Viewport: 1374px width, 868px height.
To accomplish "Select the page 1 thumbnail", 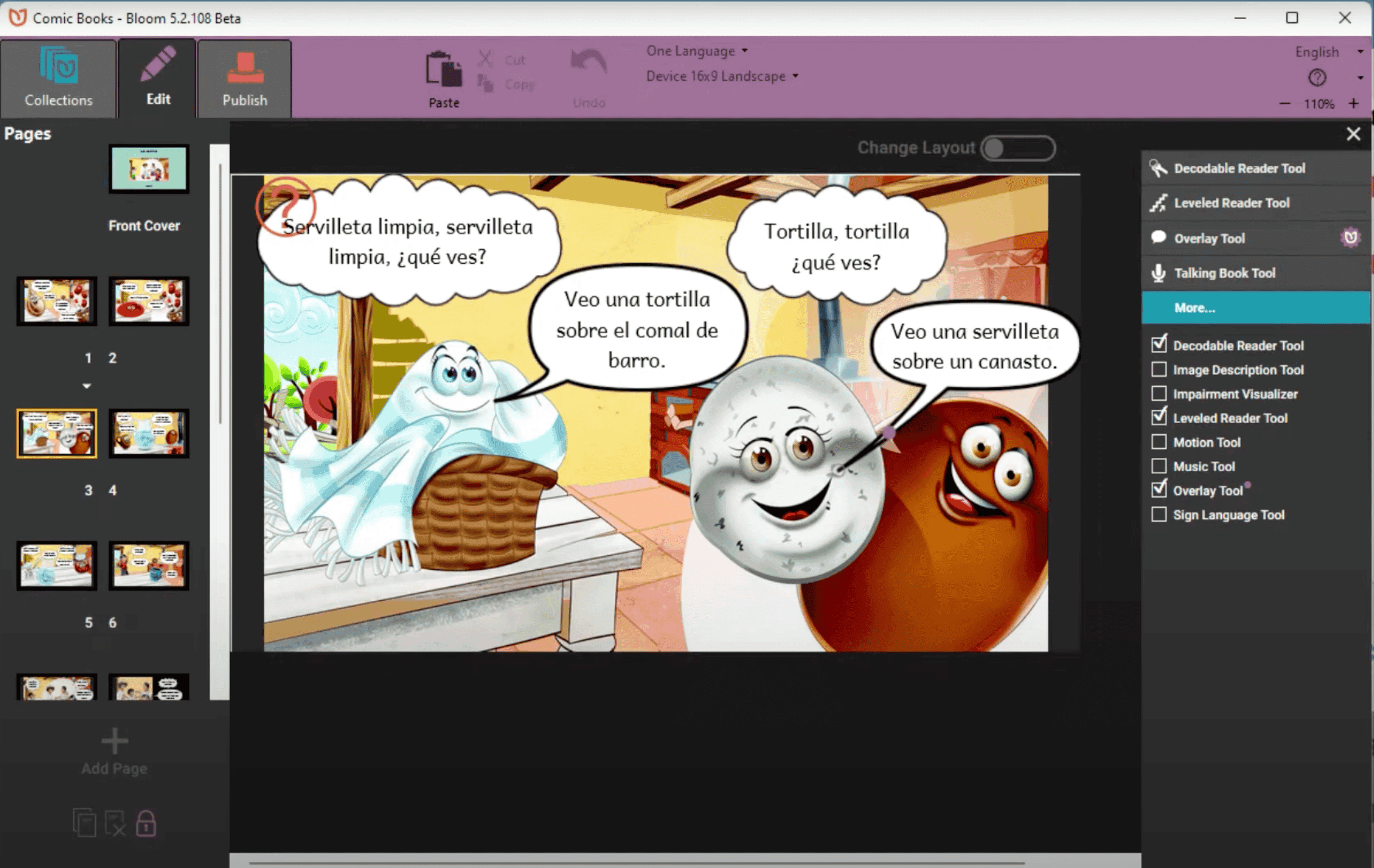I will [56, 301].
